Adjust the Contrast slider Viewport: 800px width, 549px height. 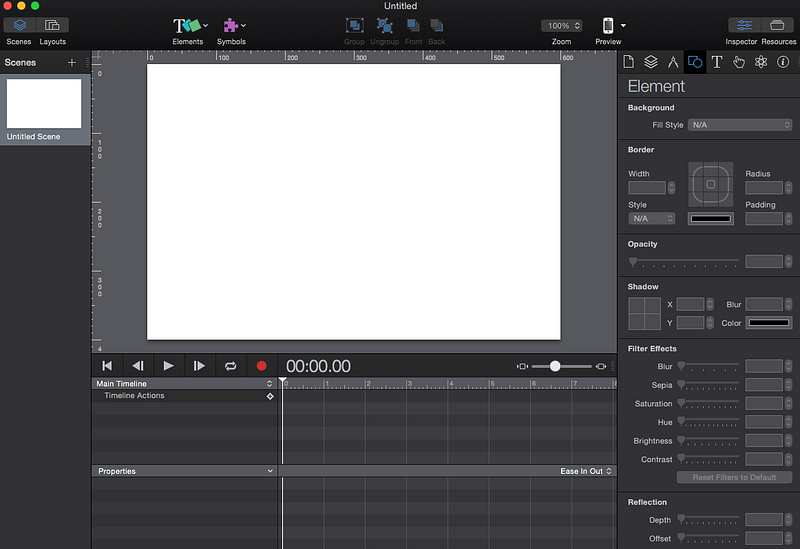pos(708,459)
